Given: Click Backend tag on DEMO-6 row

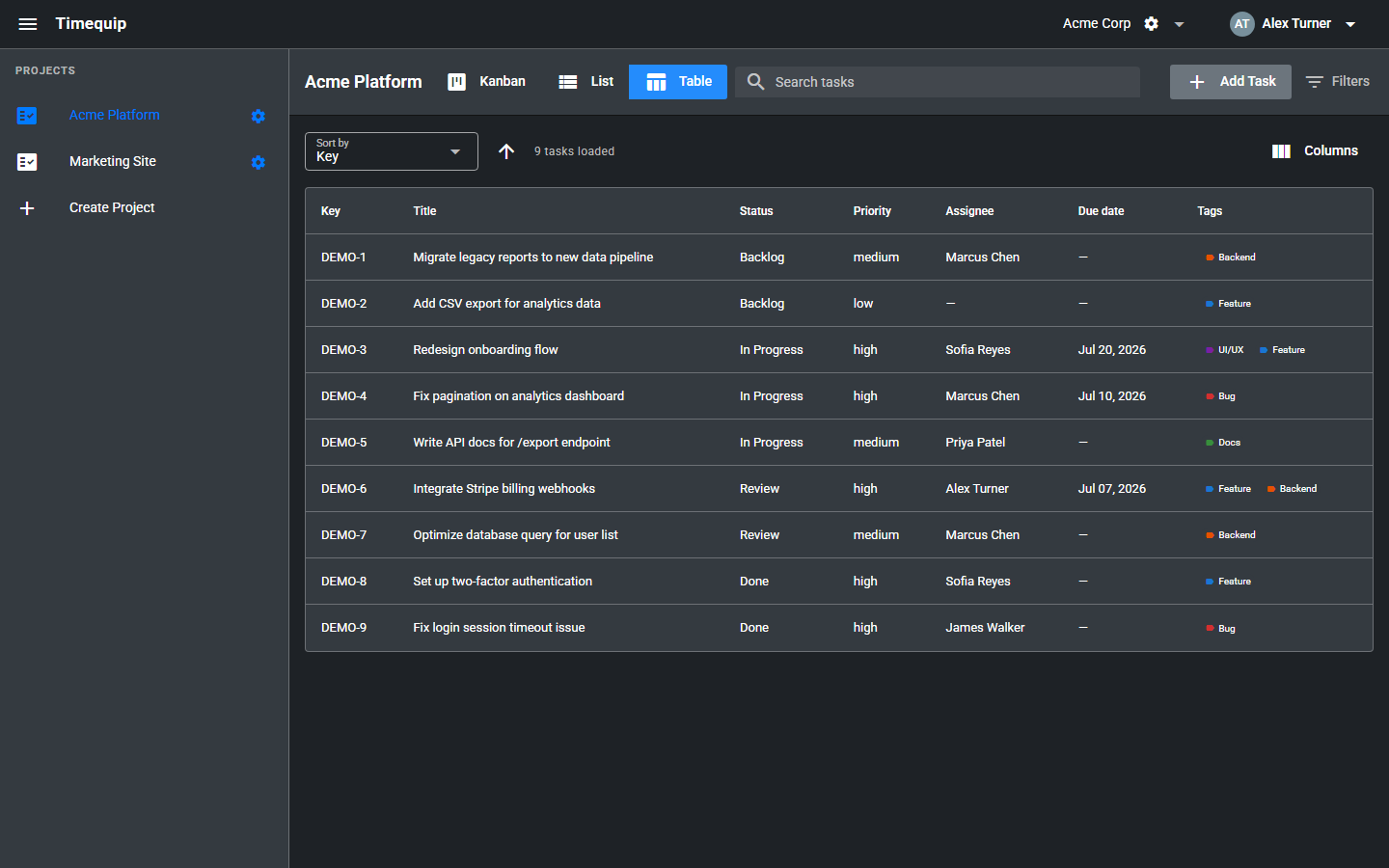Looking at the screenshot, I should (x=1292, y=489).
